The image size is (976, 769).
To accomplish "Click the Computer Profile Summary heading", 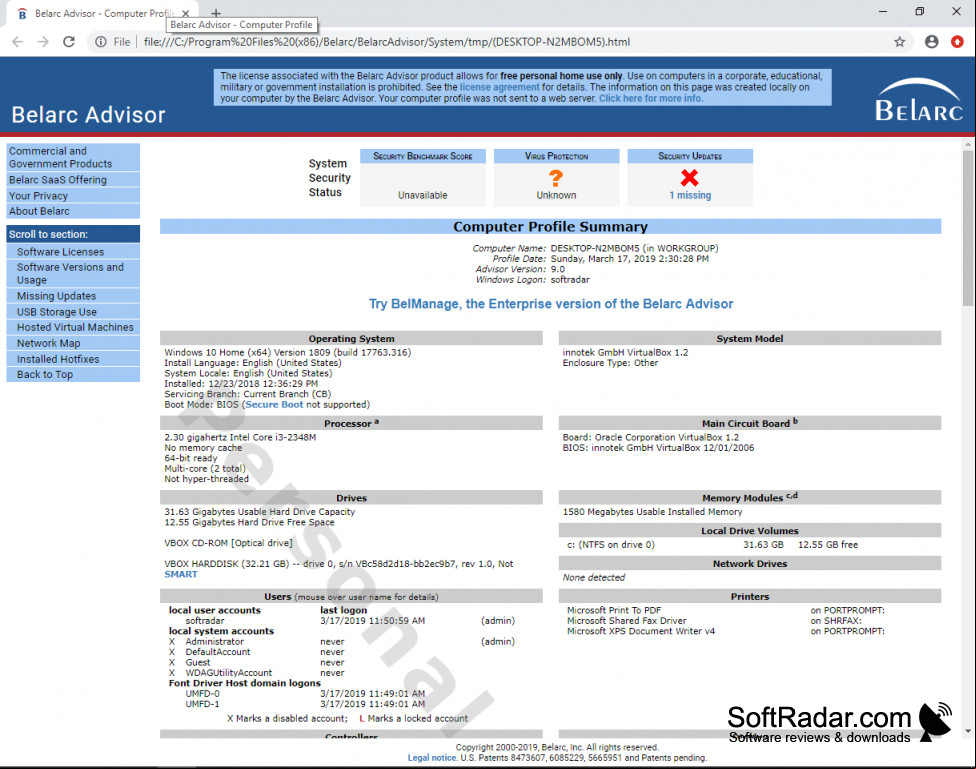I will (x=550, y=227).
